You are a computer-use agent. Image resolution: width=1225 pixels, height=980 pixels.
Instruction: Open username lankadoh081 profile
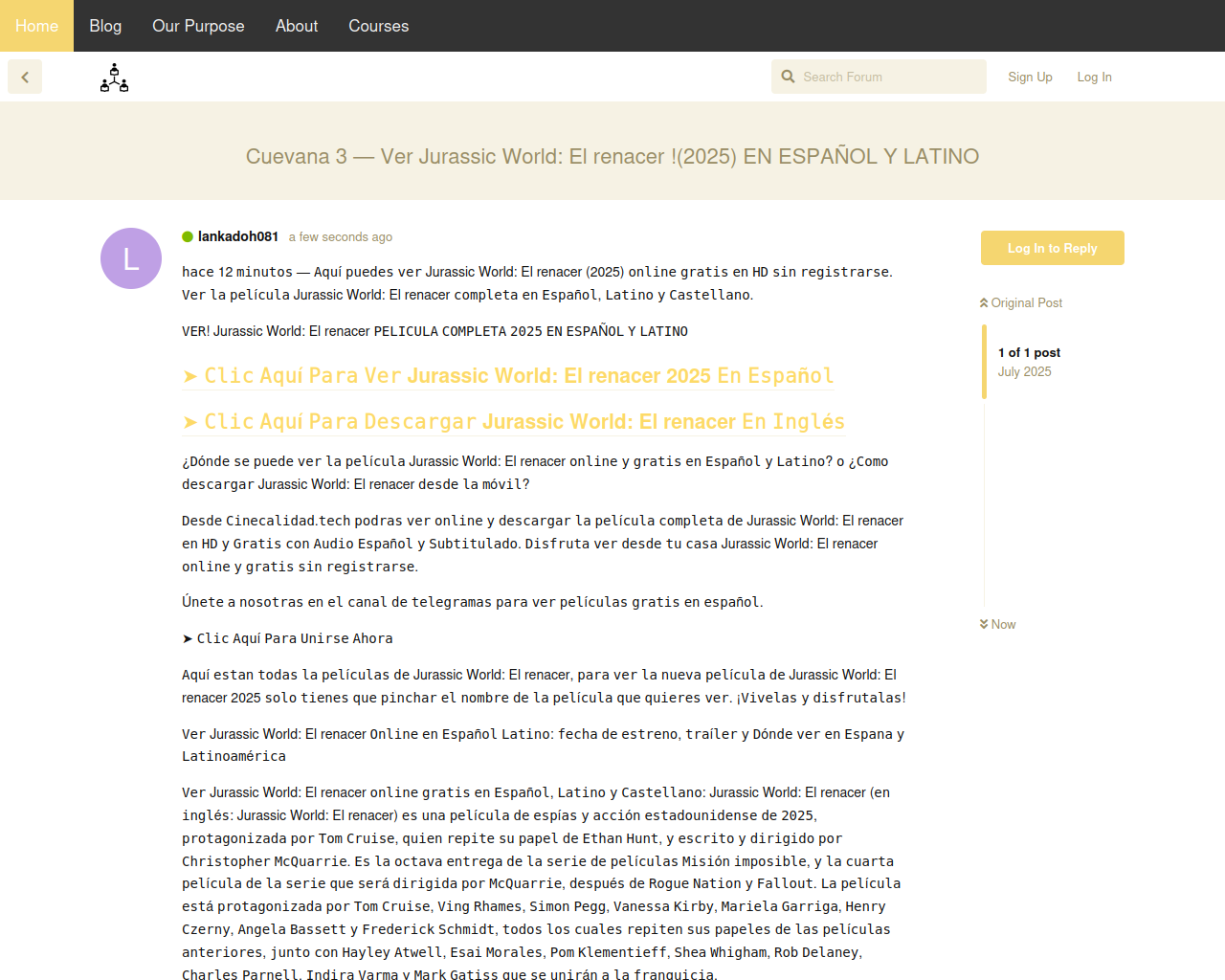[238, 236]
